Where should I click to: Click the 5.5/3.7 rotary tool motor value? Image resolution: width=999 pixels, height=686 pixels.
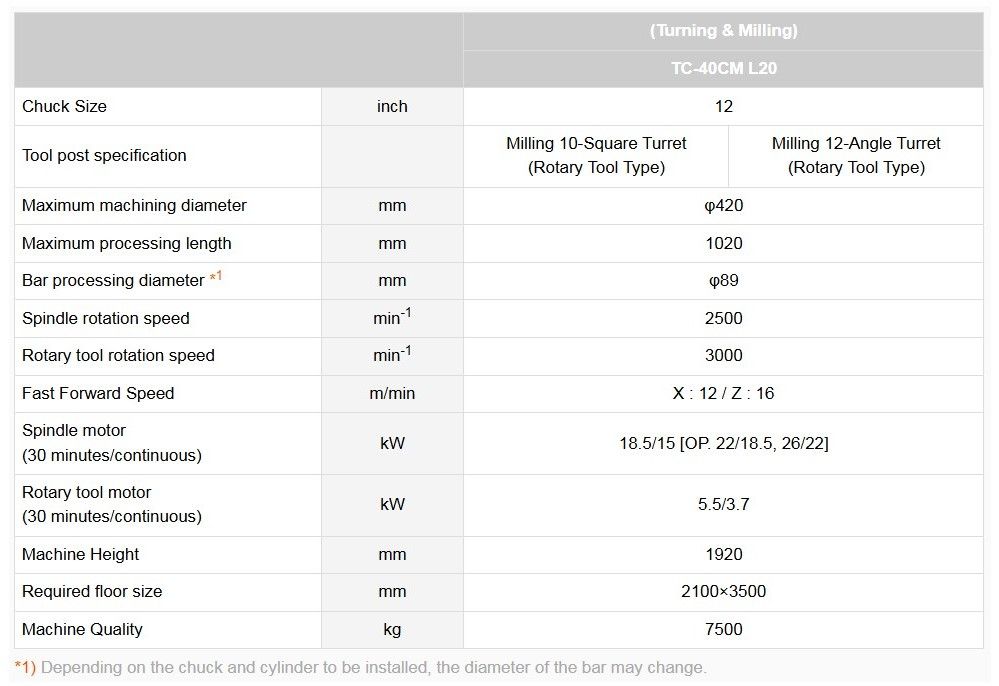pos(723,504)
